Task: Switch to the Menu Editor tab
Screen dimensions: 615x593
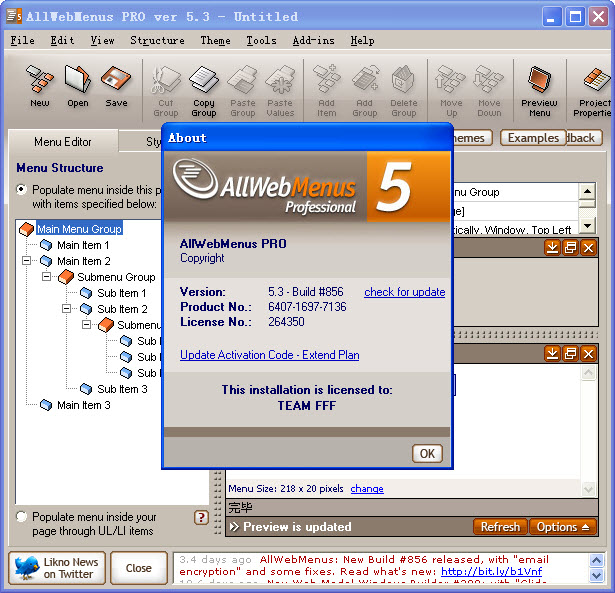Action: pyautogui.click(x=63, y=142)
